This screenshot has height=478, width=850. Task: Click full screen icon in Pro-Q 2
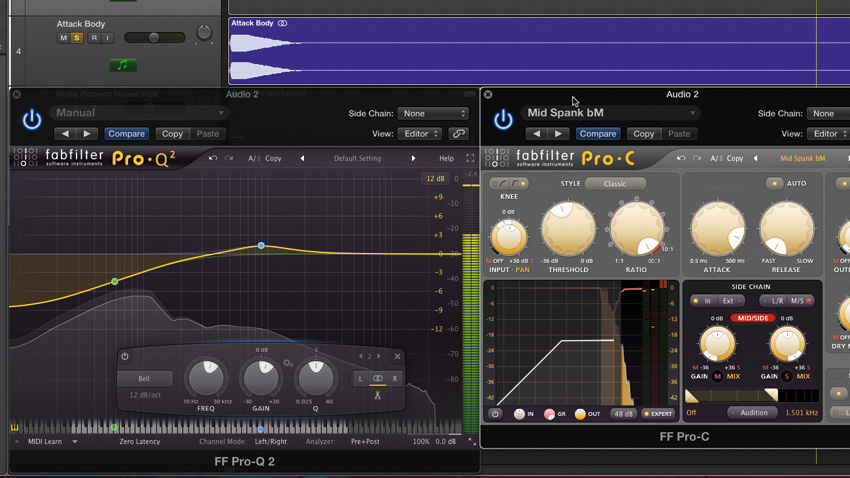(x=470, y=158)
